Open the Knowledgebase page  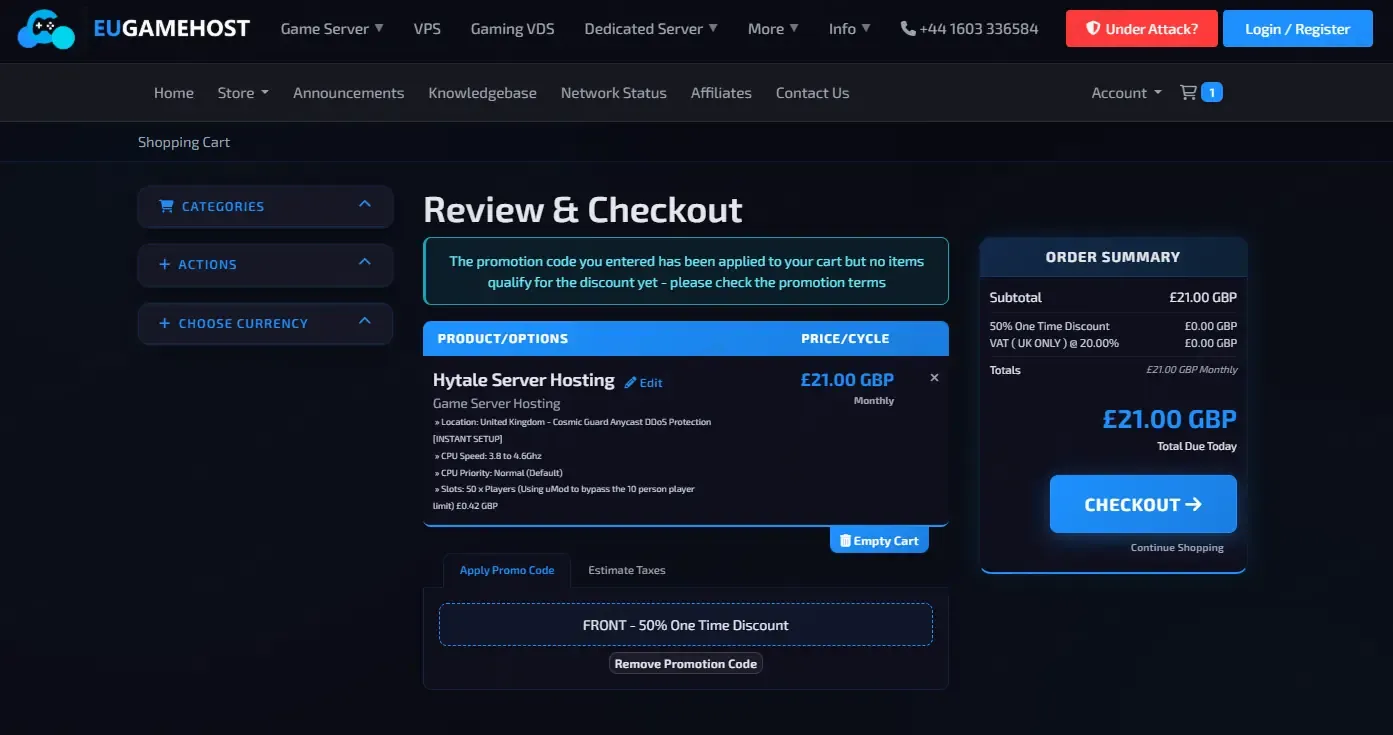483,93
